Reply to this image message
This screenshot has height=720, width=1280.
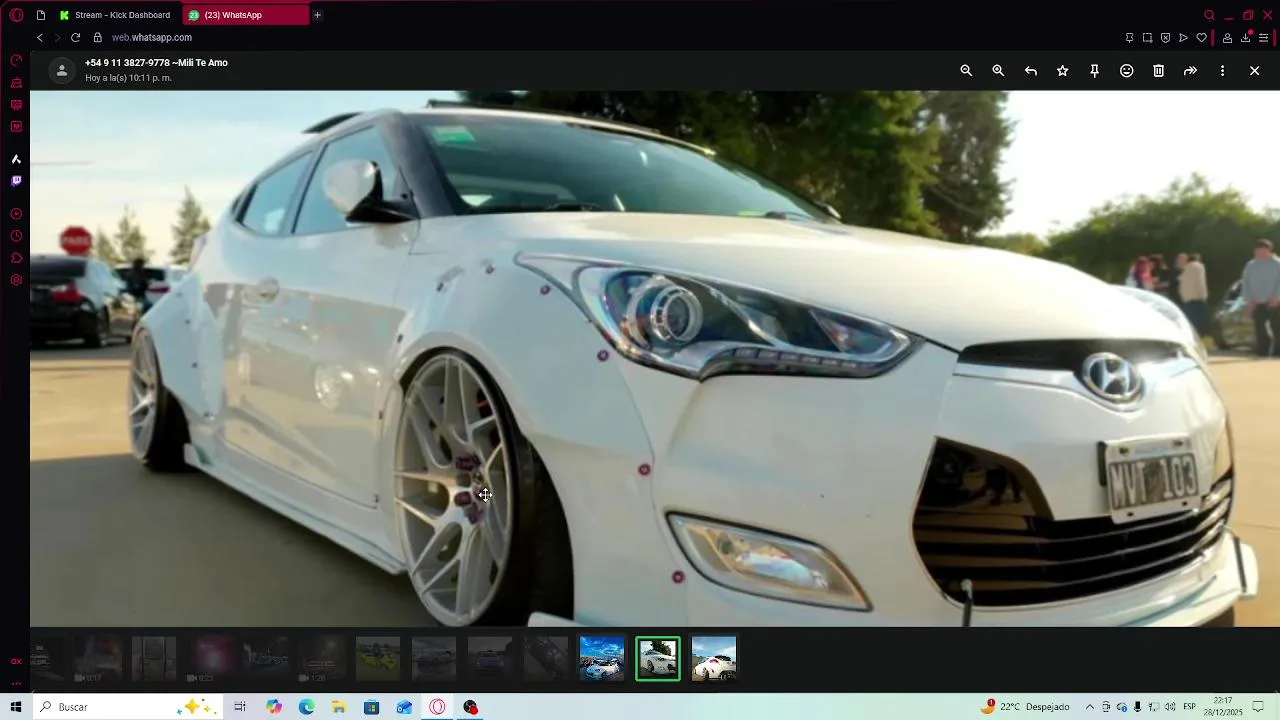(1030, 71)
